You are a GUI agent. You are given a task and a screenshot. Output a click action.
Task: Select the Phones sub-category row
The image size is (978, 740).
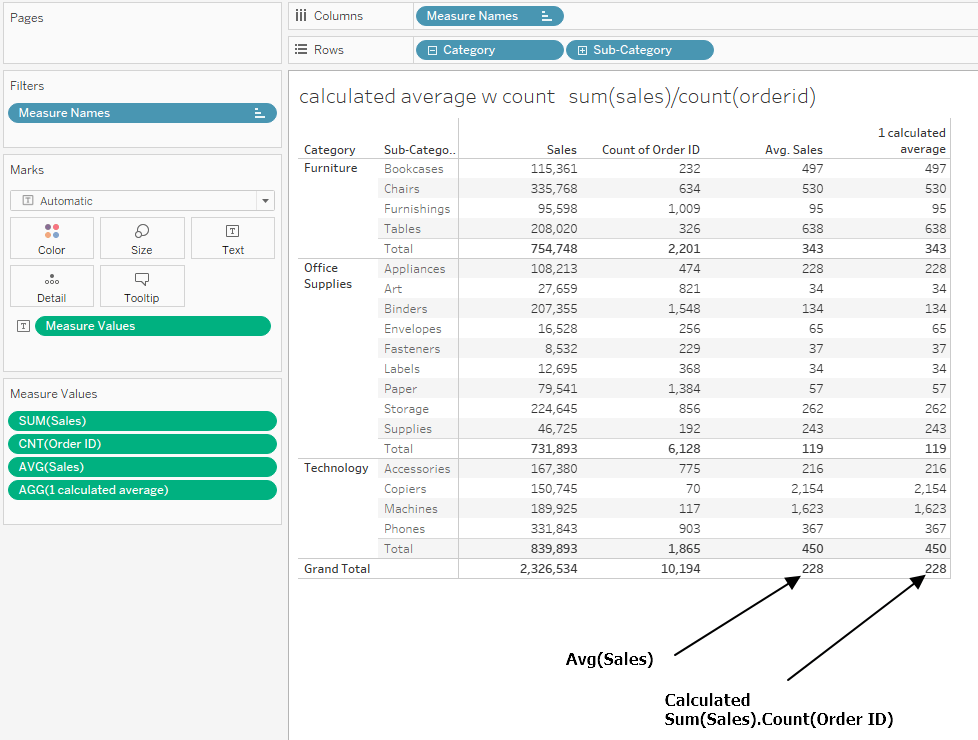(x=404, y=528)
